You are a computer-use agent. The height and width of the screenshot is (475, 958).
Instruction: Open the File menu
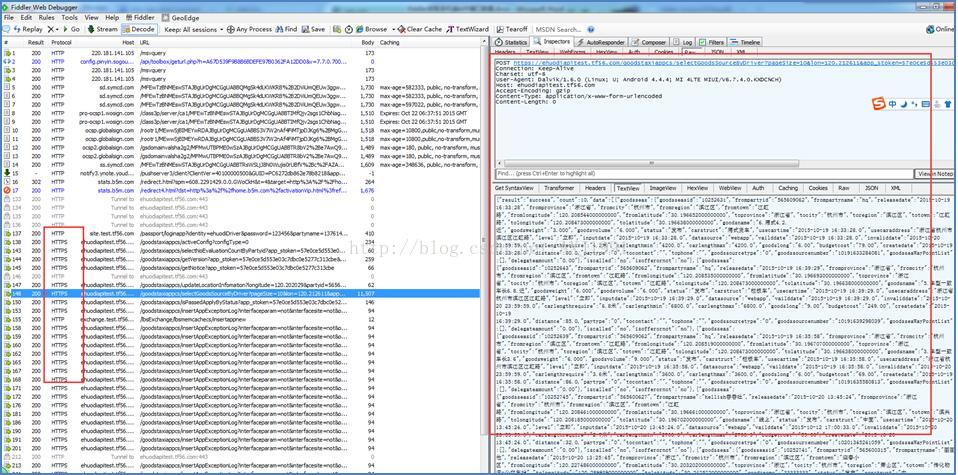(x=9, y=18)
